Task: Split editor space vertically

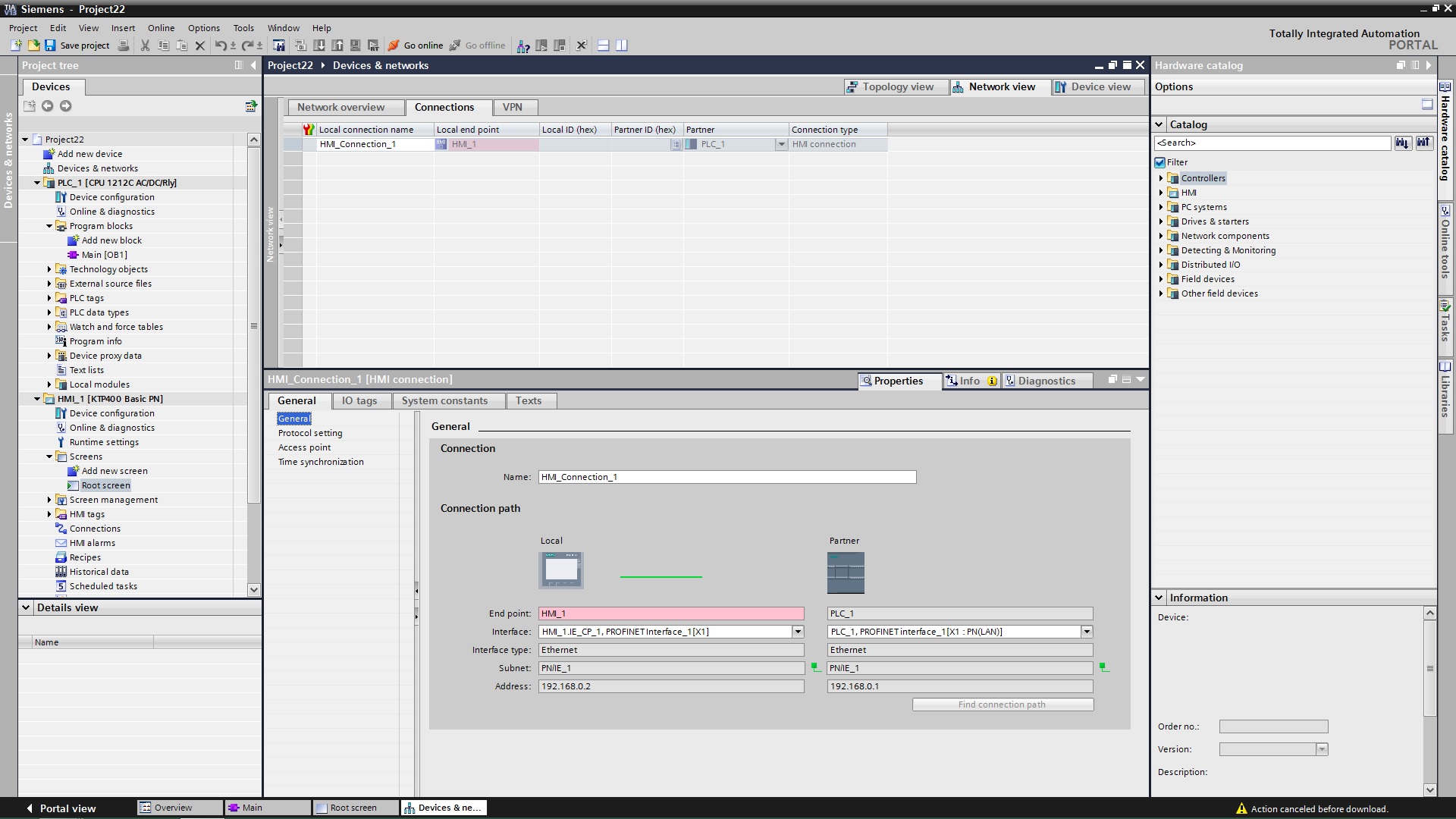Action: point(622,45)
